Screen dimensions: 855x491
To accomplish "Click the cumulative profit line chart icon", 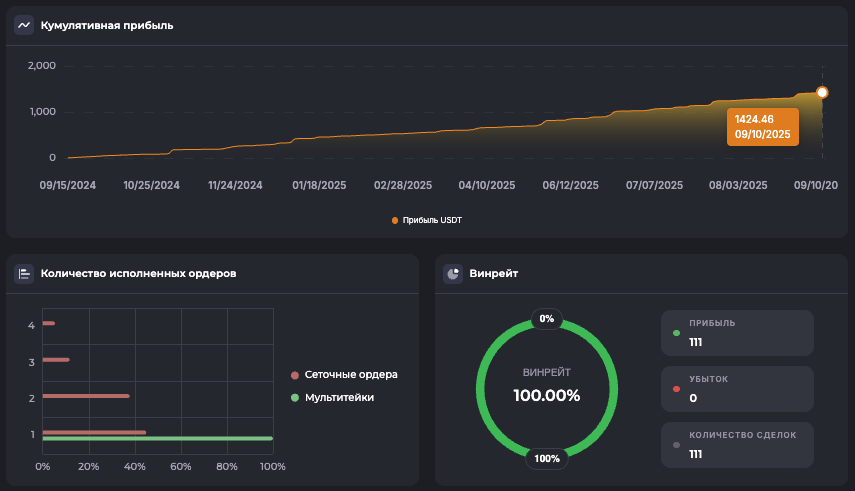I will (x=24, y=25).
